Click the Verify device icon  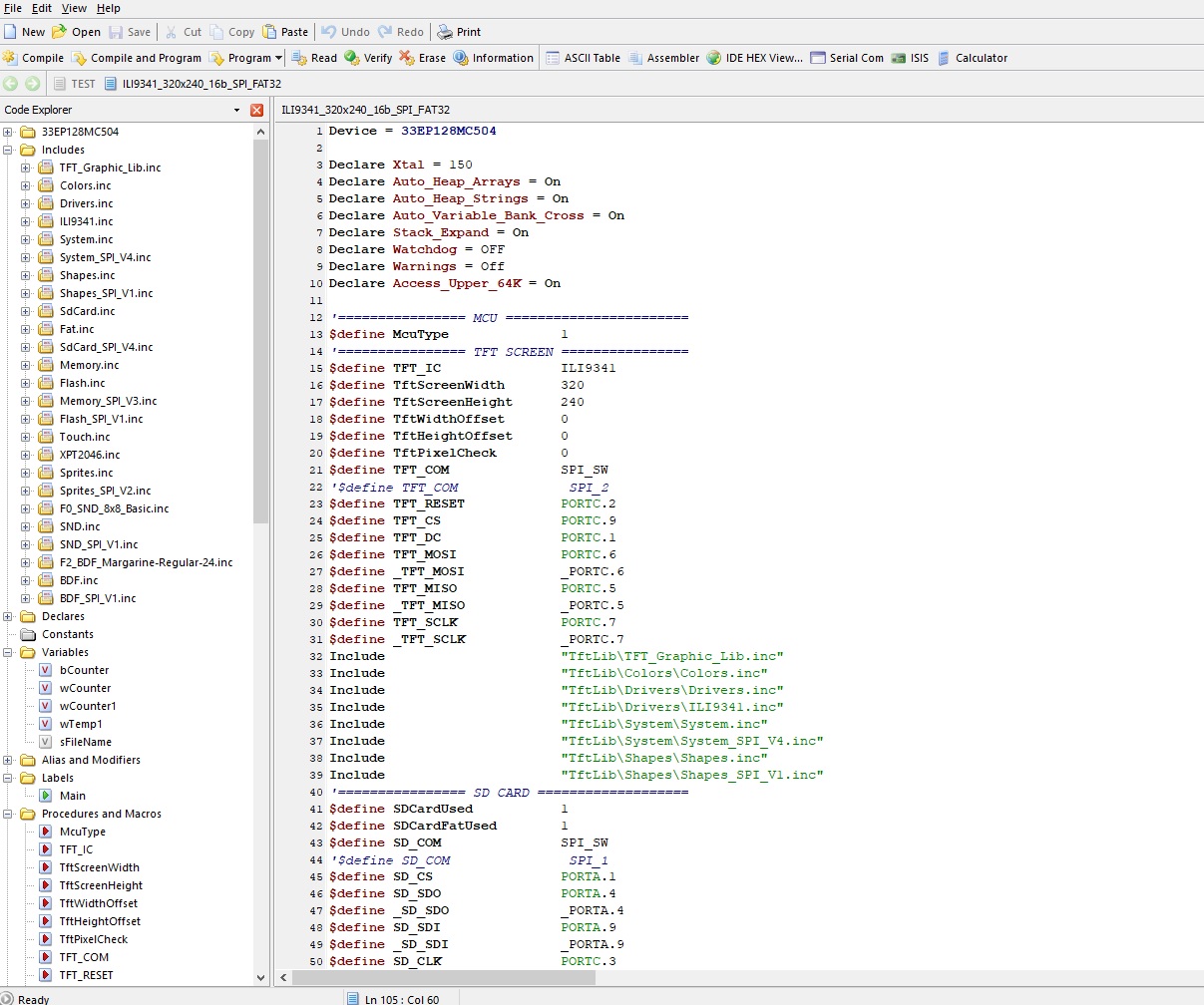[x=352, y=58]
